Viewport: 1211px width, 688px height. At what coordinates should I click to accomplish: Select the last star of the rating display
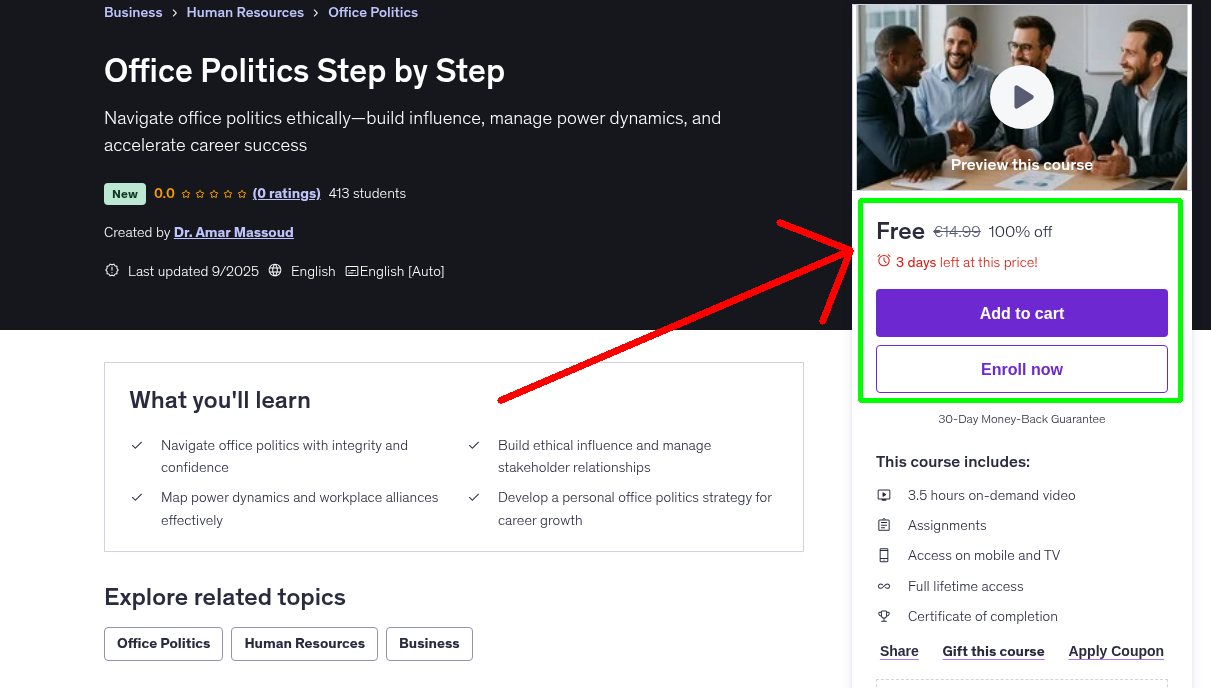coord(240,193)
